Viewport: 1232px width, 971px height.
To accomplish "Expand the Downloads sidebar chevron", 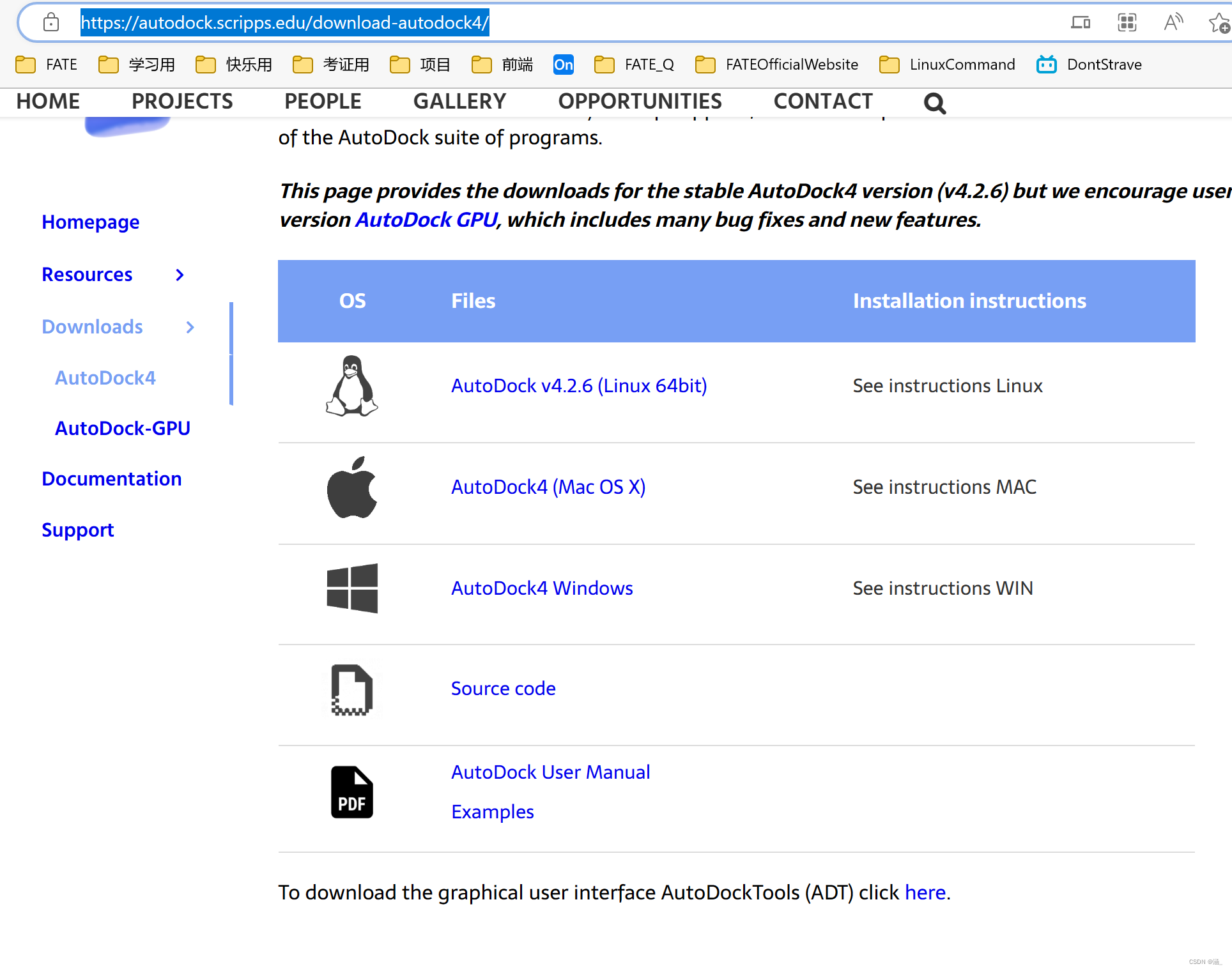I will 190,327.
